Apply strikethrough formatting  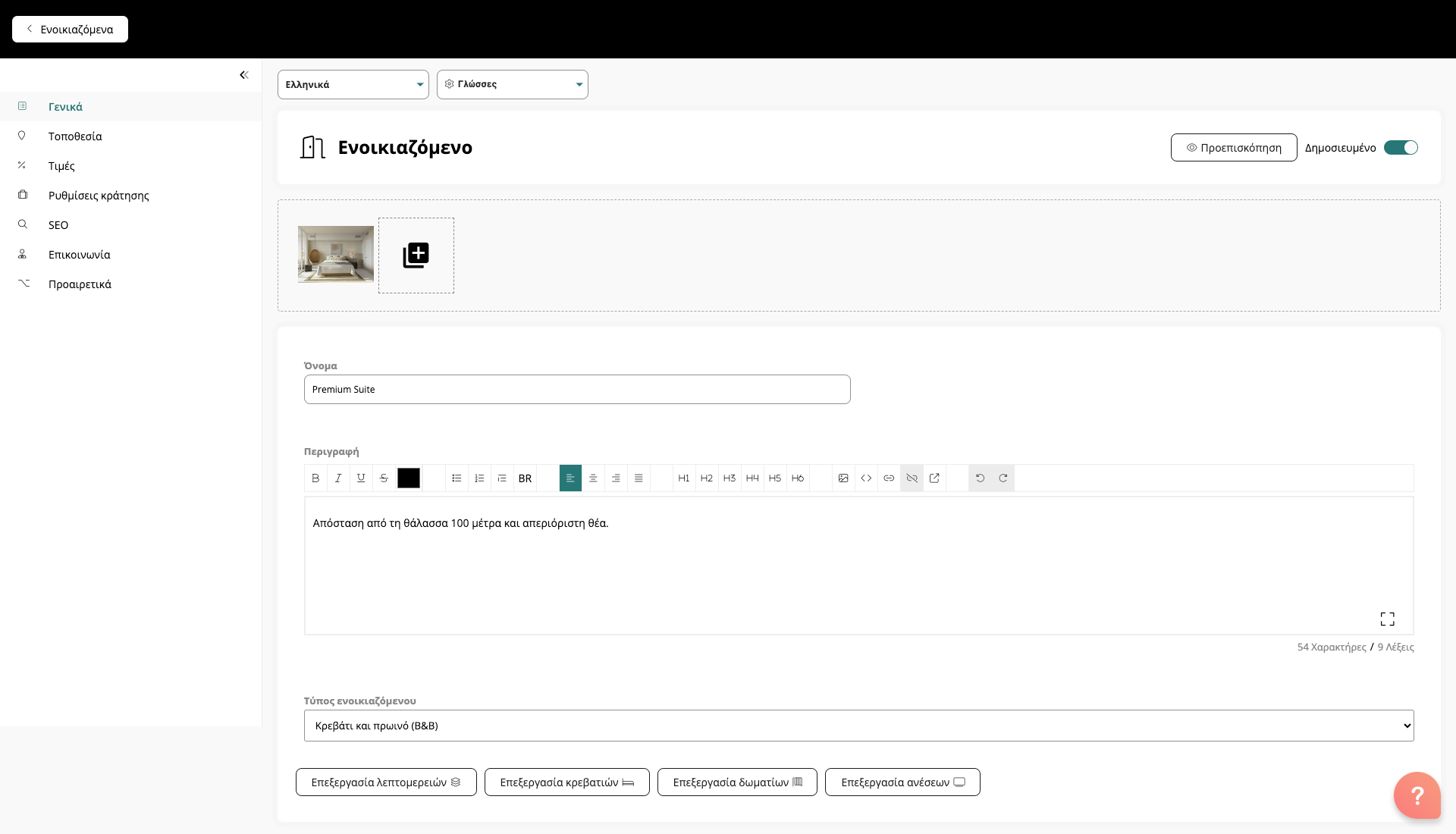pyautogui.click(x=384, y=478)
